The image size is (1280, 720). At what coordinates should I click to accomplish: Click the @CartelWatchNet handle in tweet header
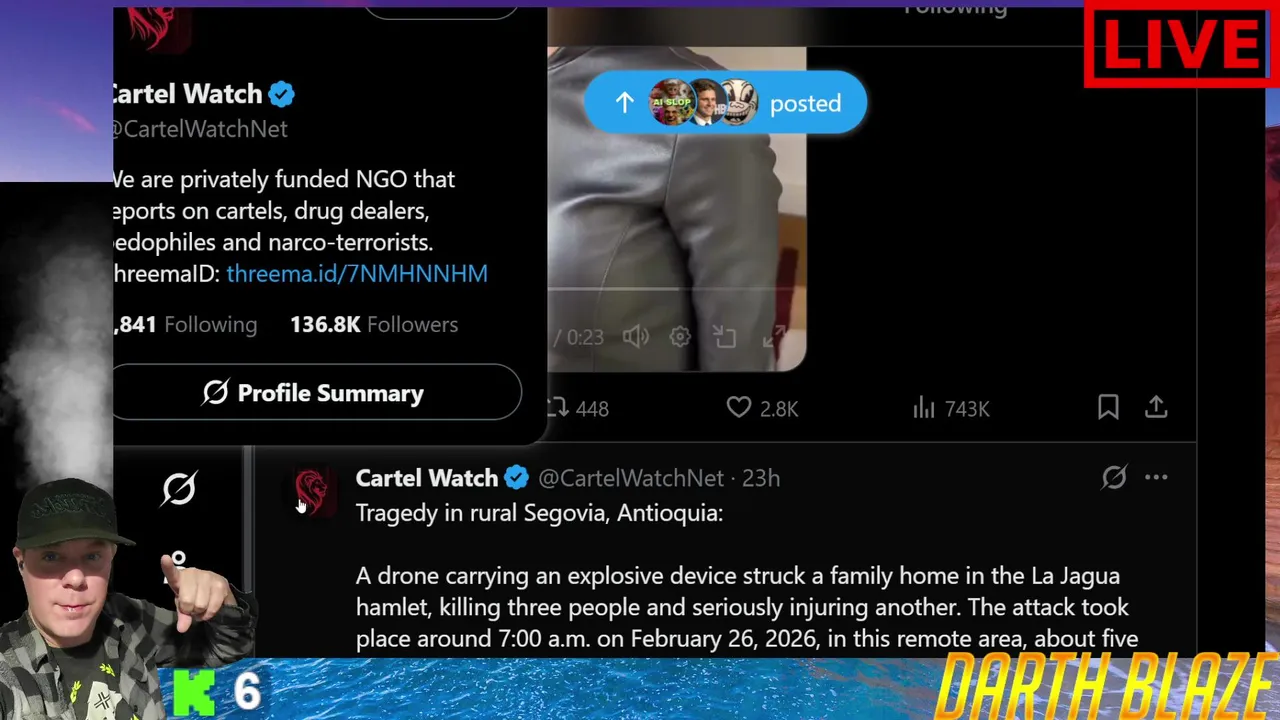point(630,478)
